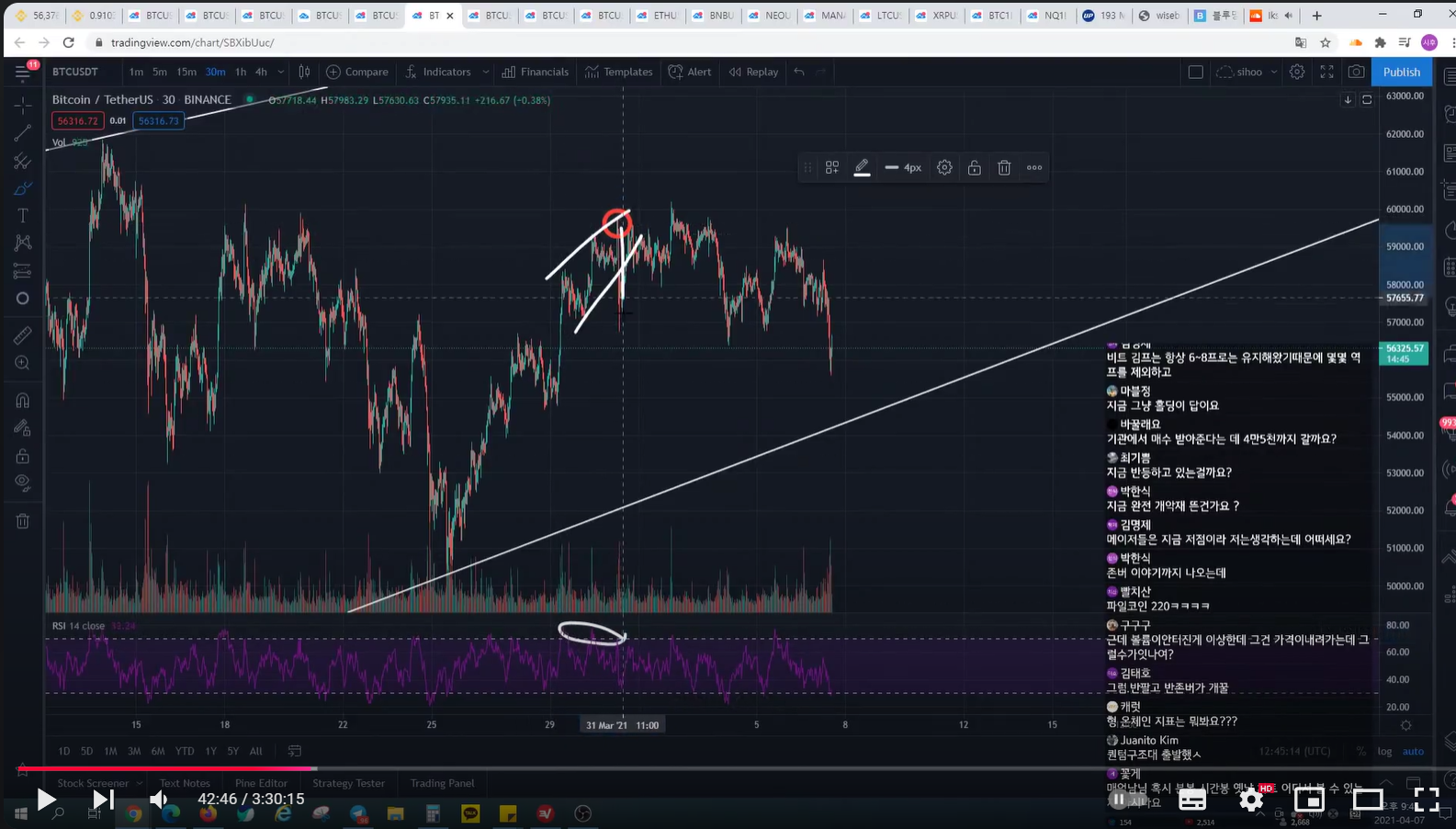
Task: Open the TradingView hamburger menu
Action: [23, 73]
